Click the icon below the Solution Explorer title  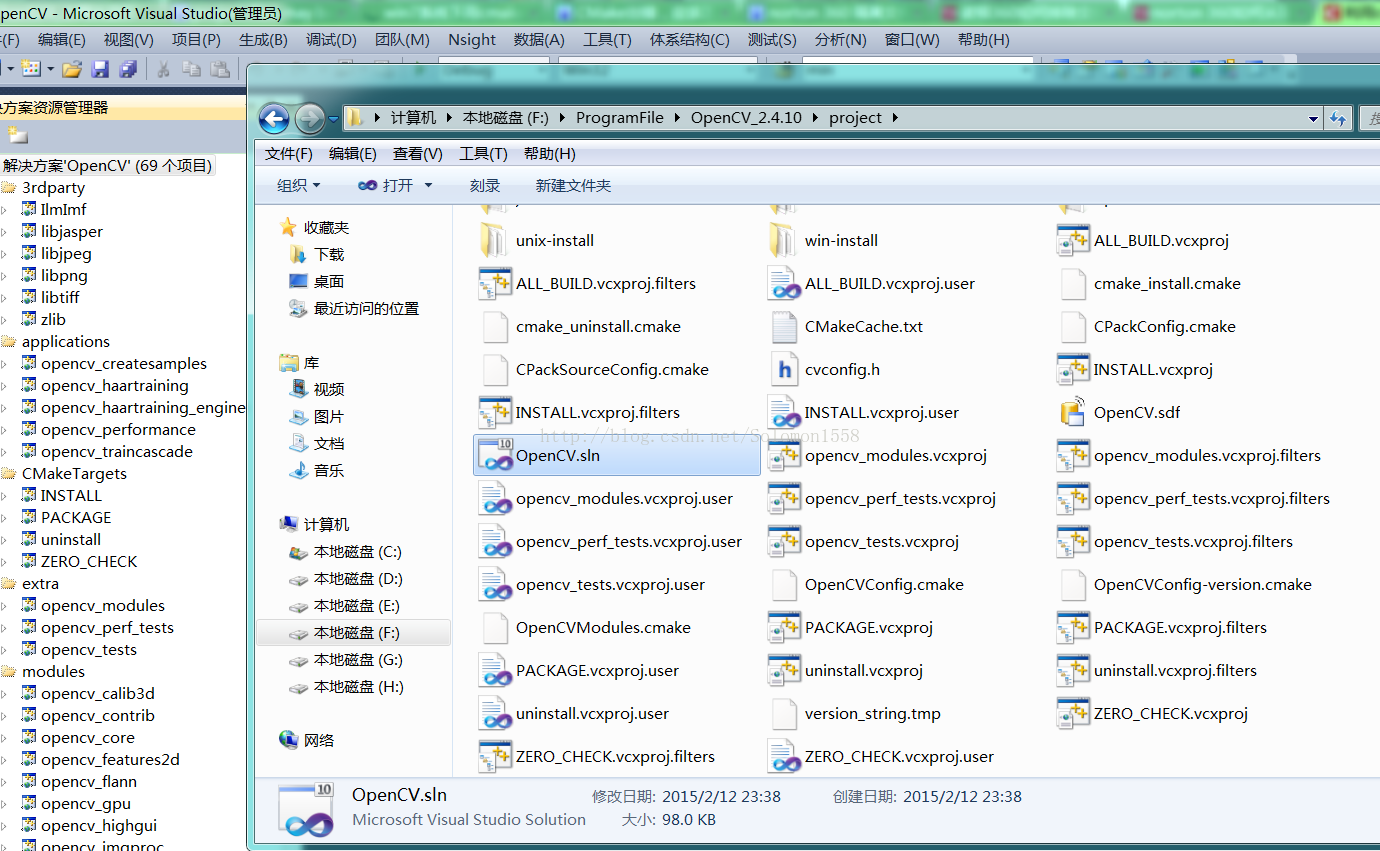click(18, 135)
